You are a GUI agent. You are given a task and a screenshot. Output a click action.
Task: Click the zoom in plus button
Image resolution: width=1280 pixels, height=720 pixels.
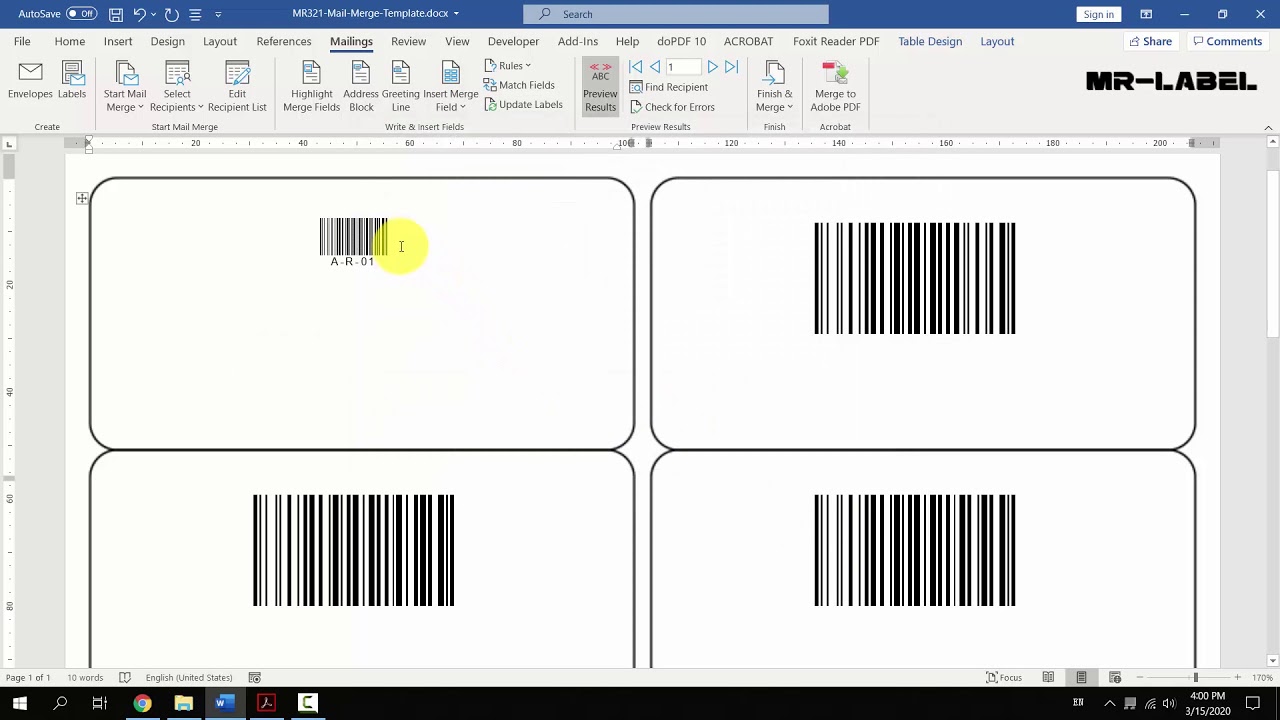click(x=1237, y=678)
